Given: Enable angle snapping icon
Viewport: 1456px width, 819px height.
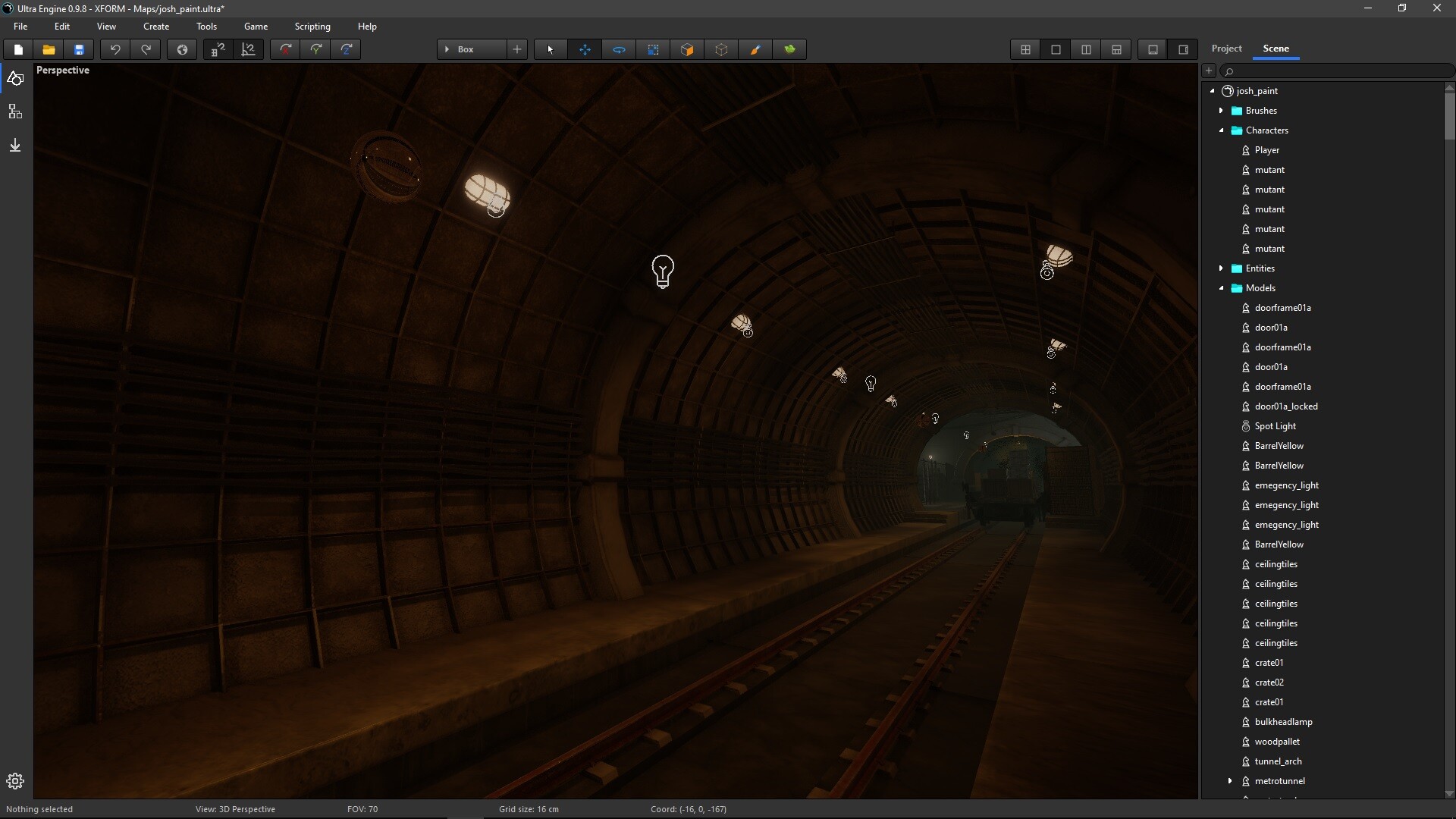Looking at the screenshot, I should tap(249, 49).
